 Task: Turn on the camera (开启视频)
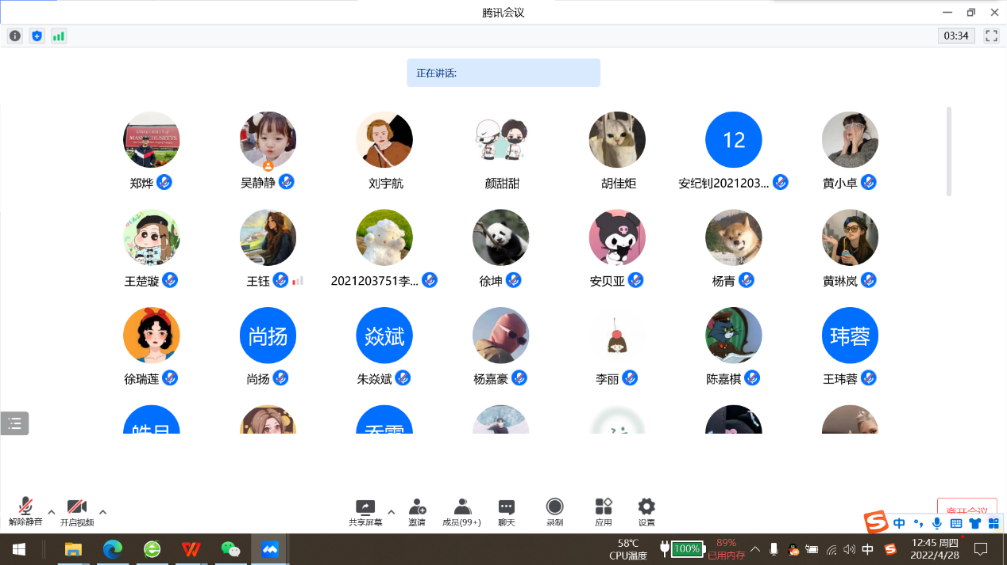click(x=77, y=508)
